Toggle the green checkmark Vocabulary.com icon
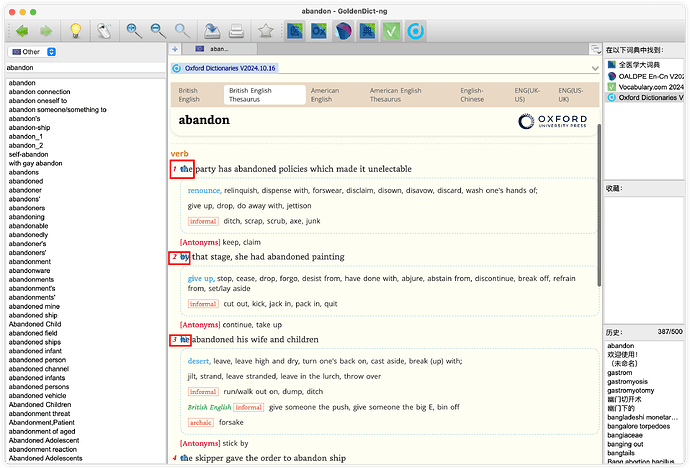Viewport: 690px width, 468px height. 391,31
